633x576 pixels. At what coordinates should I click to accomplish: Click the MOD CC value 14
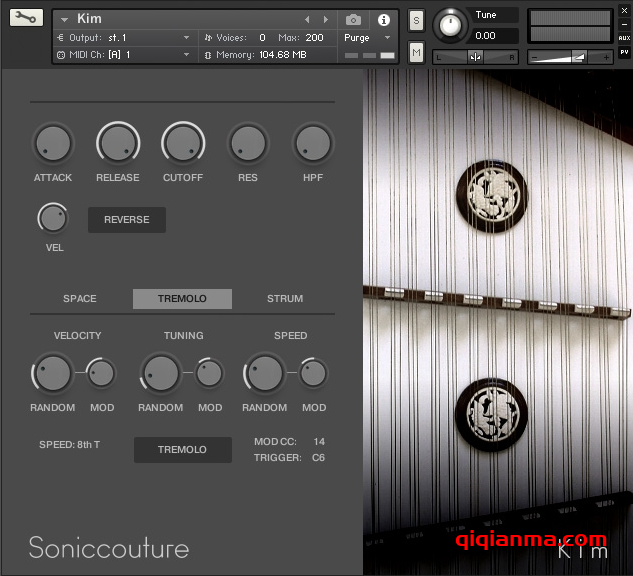click(319, 442)
